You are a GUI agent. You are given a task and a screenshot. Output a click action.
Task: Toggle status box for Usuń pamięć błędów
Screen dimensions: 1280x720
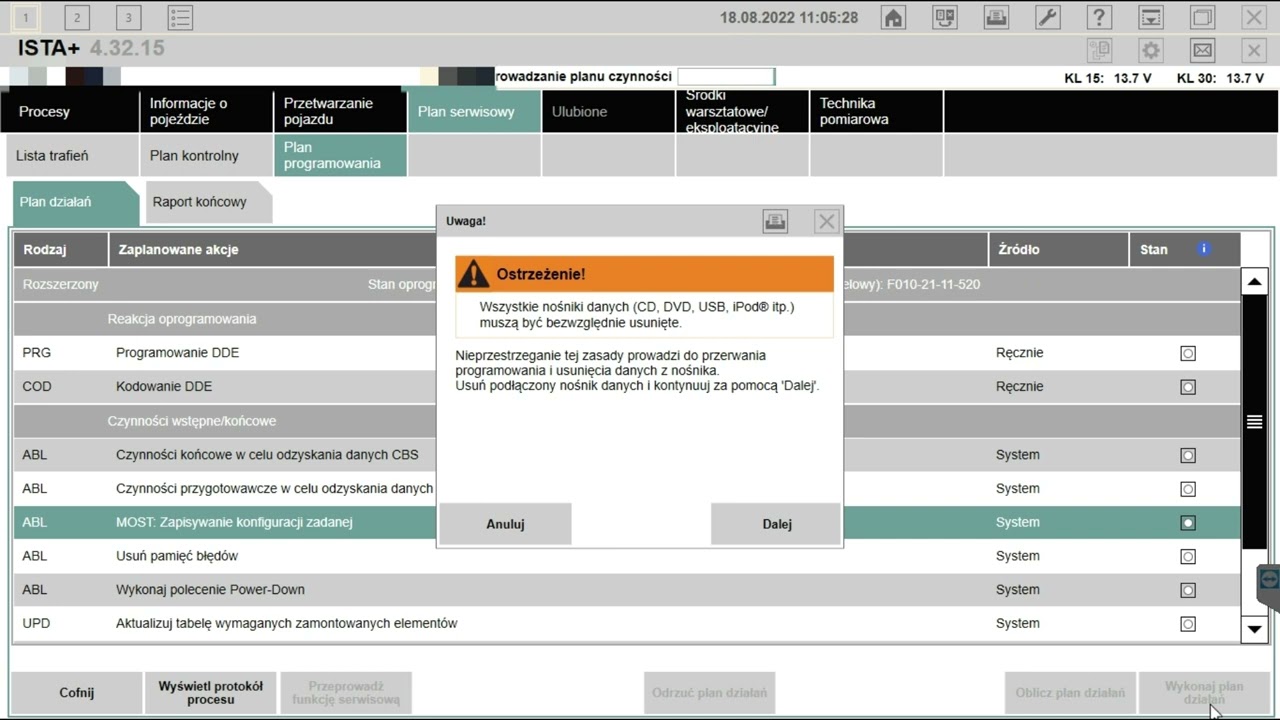pos(1188,556)
